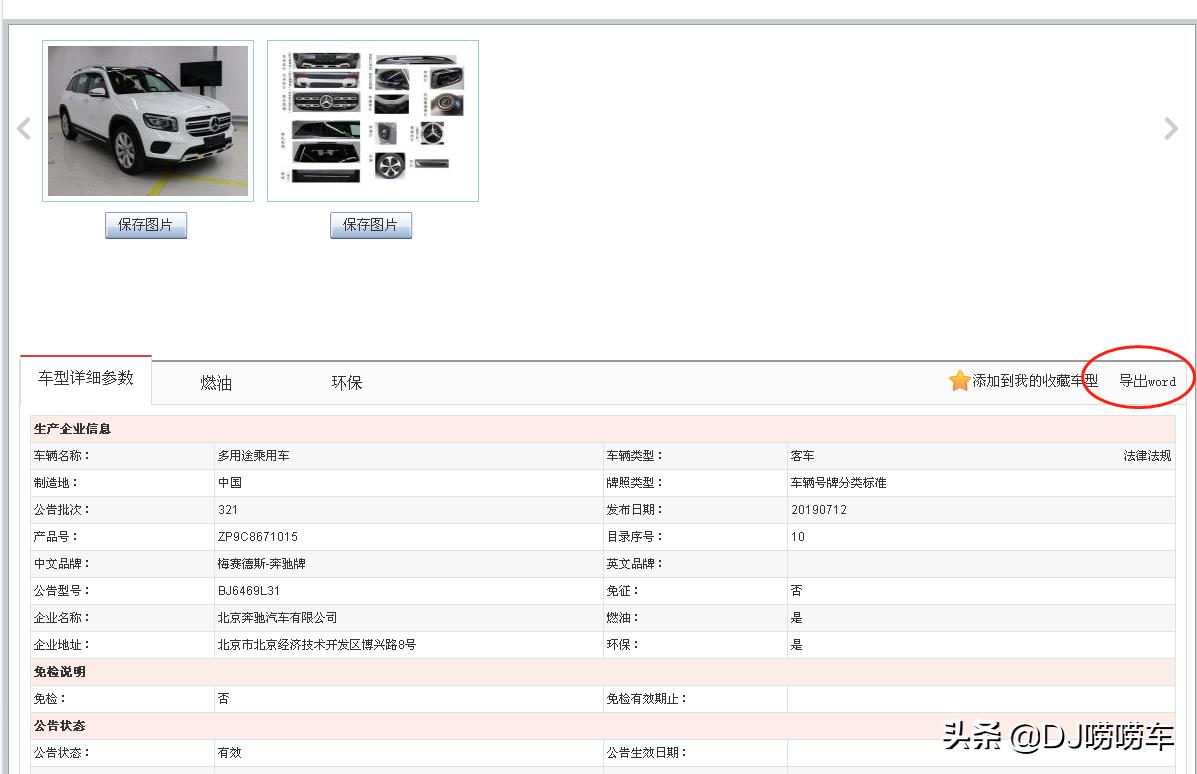Switch to the 环保 tab
The image size is (1197, 774).
[x=347, y=383]
